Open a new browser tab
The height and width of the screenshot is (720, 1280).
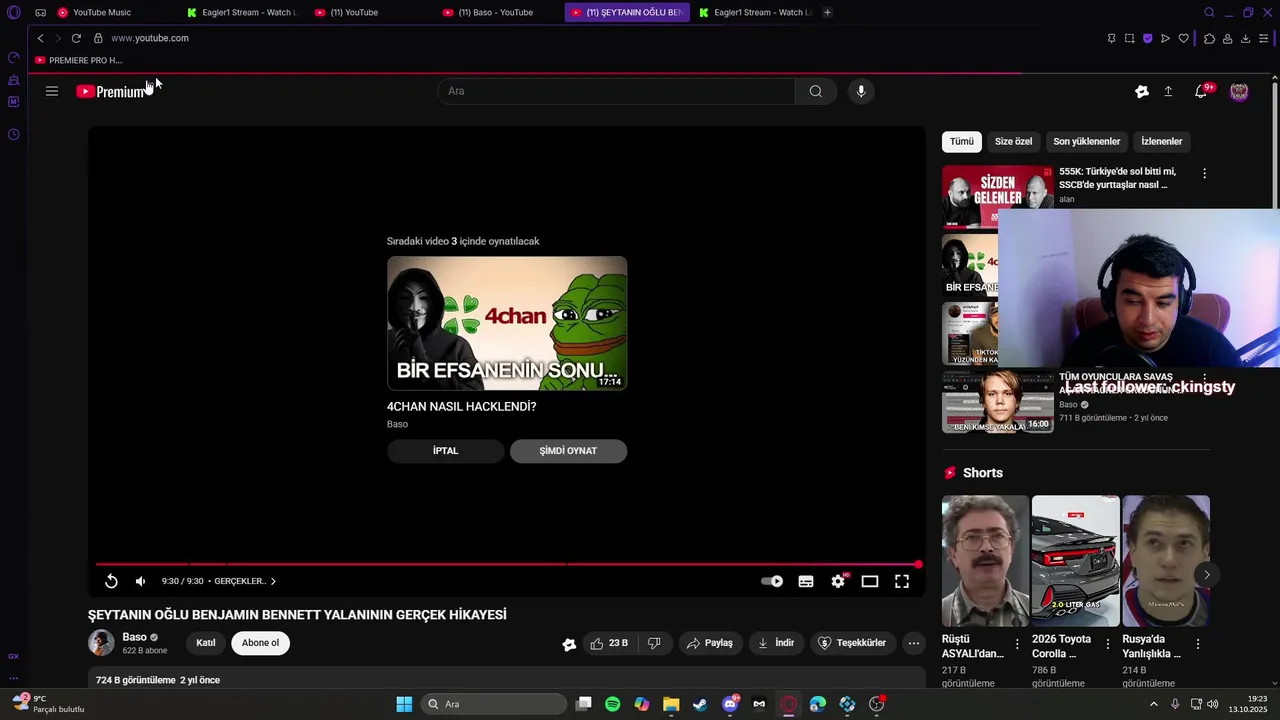point(827,12)
